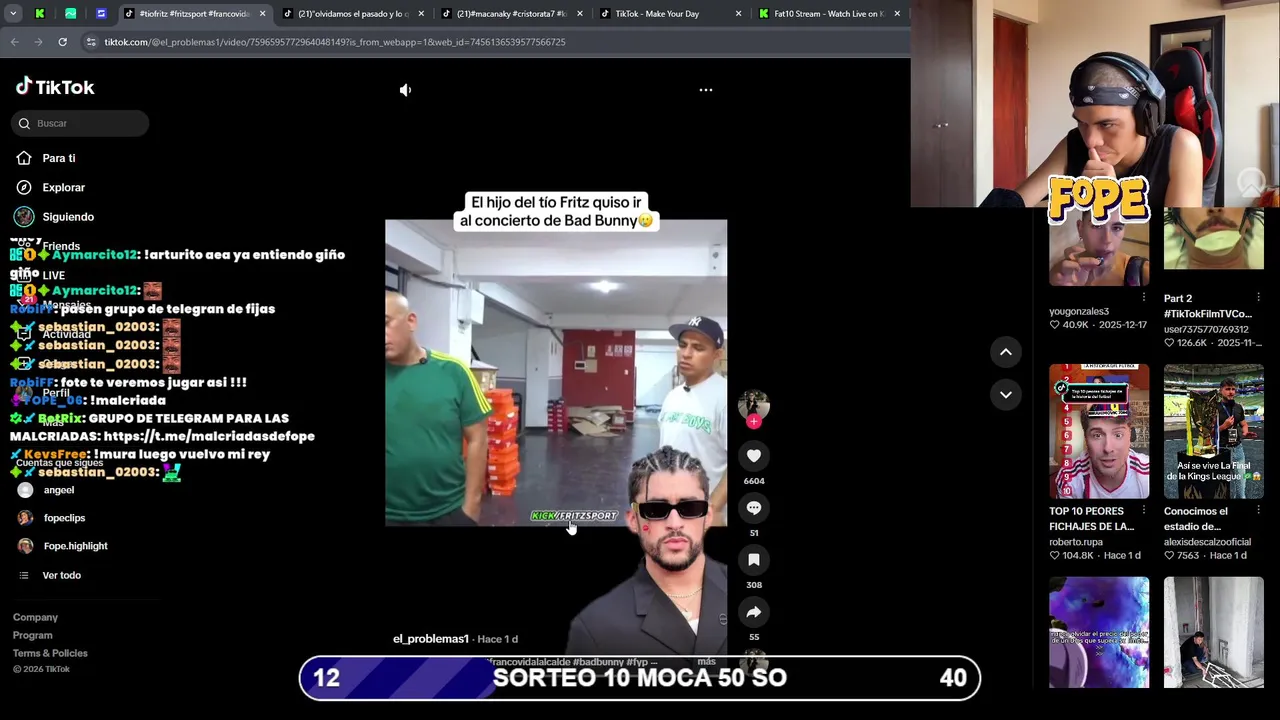The width and height of the screenshot is (1280, 720).
Task: Open the Para ti home feed
Action: coord(58,158)
